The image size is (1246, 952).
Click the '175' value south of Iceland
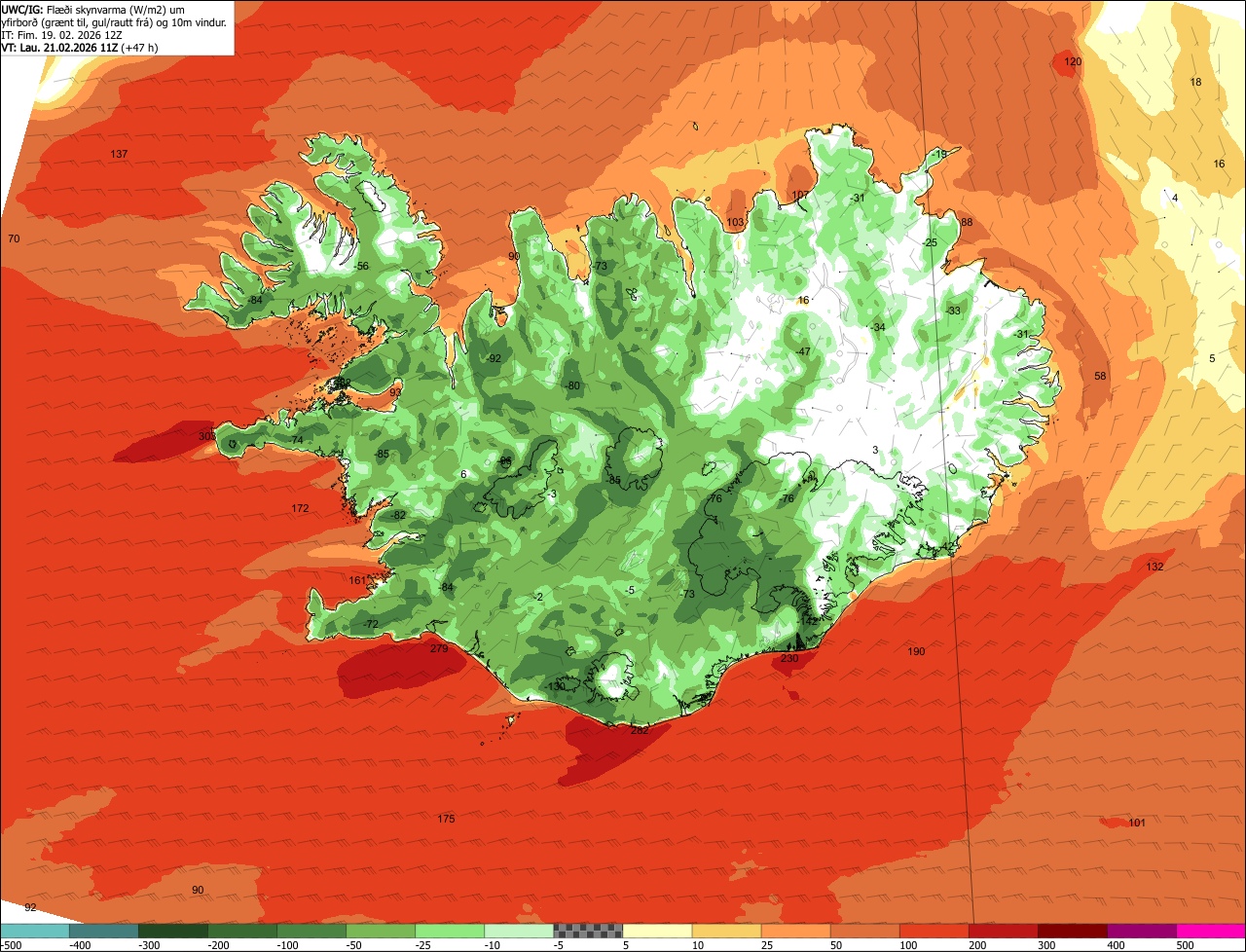point(446,819)
